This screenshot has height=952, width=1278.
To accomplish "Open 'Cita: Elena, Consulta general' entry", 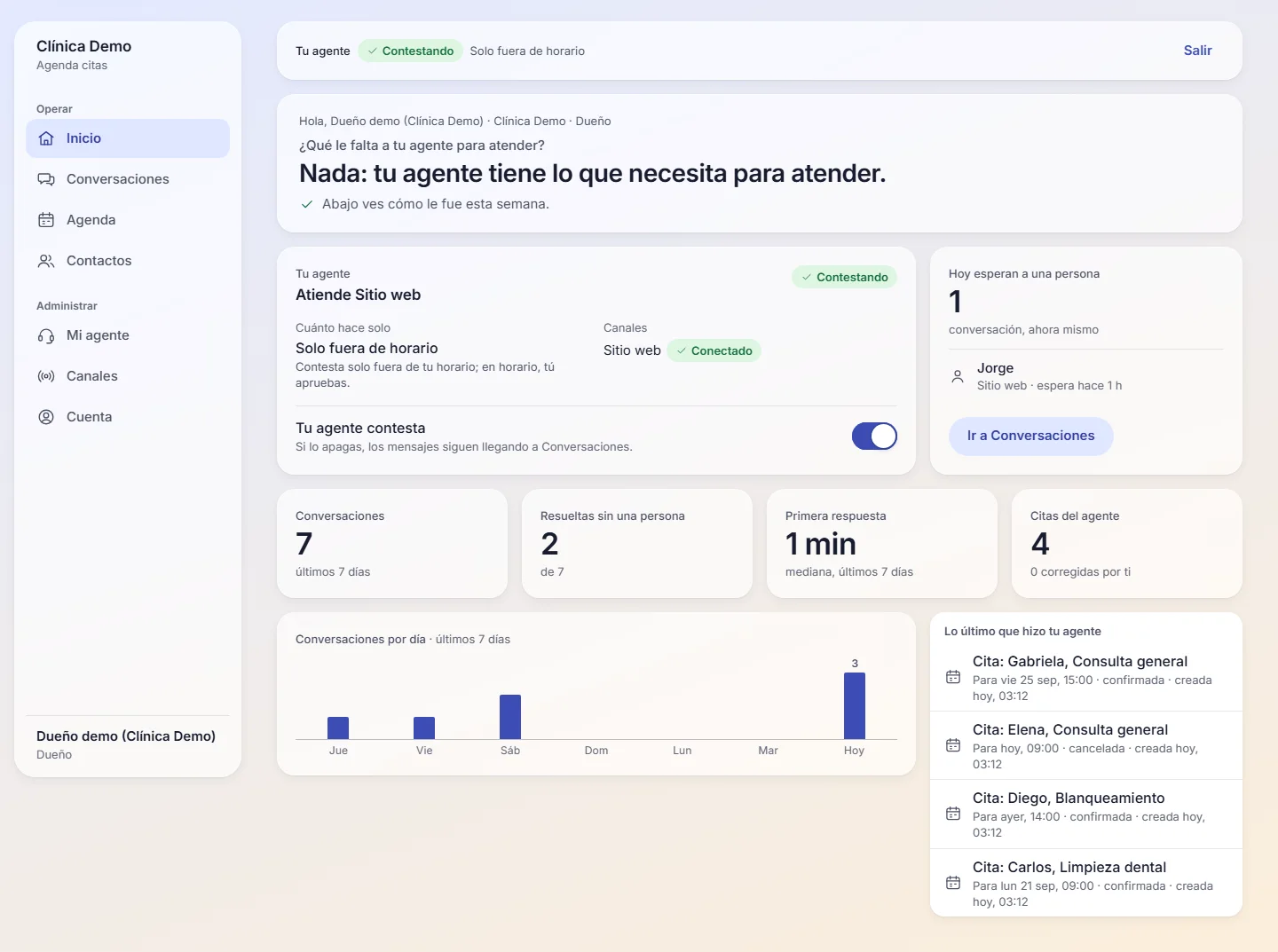I will [1086, 746].
